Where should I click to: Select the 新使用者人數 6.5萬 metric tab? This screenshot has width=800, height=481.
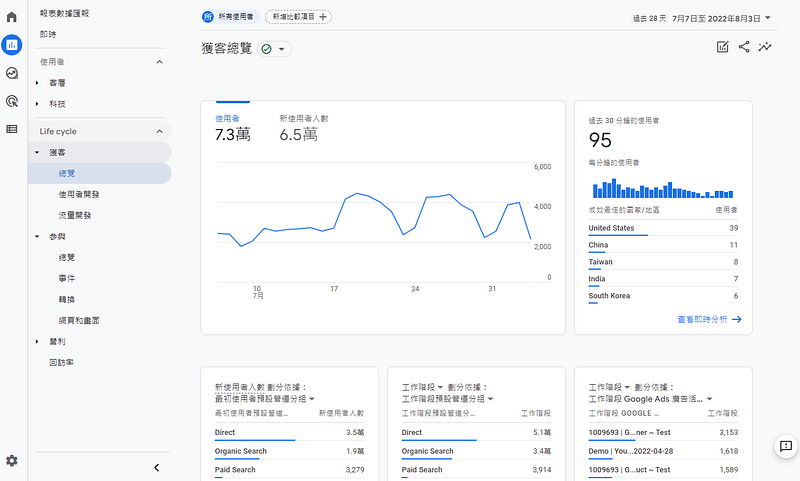point(304,128)
